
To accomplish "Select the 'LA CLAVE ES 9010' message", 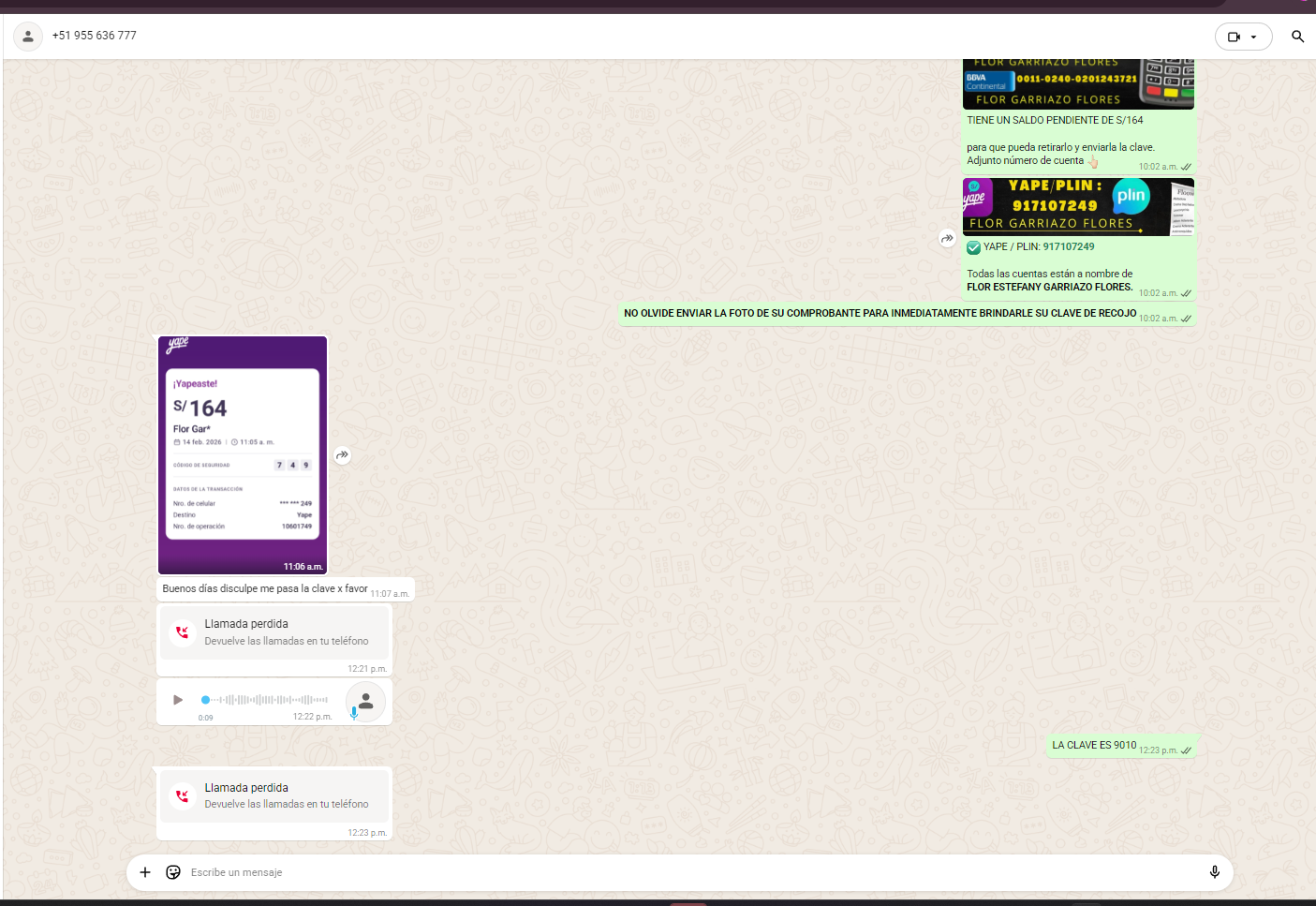I will [1093, 746].
